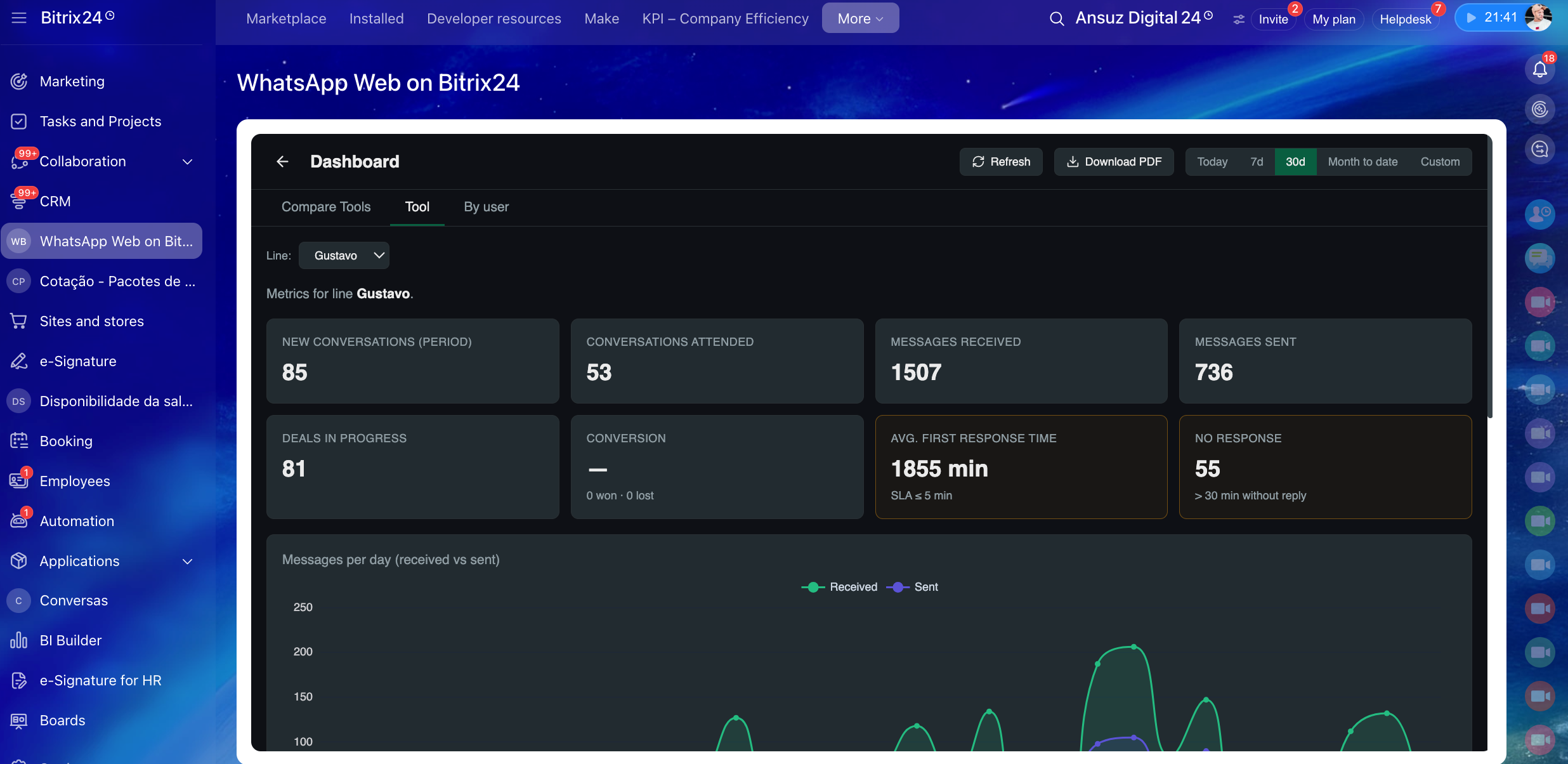
Task: Click the Invite button
Action: (1274, 19)
